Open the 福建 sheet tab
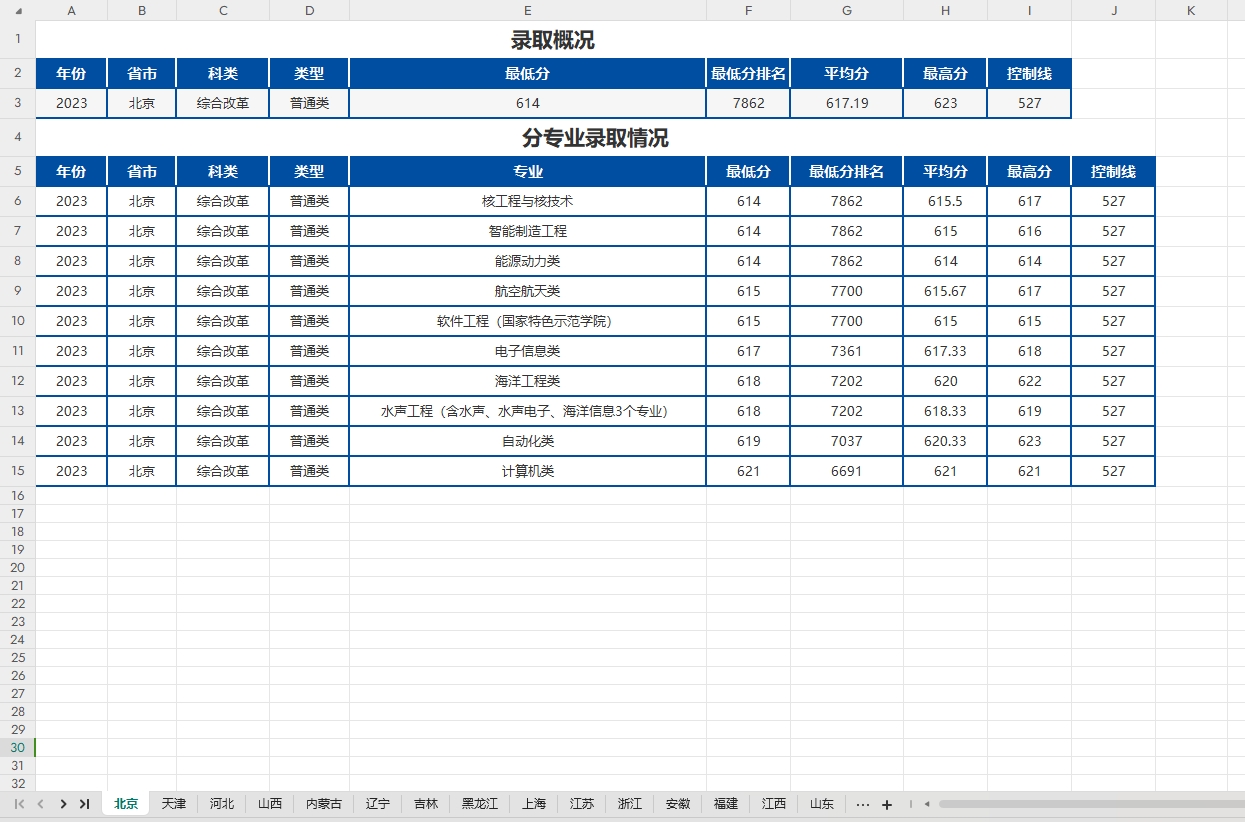Viewport: 1245px width, 822px height. (725, 804)
